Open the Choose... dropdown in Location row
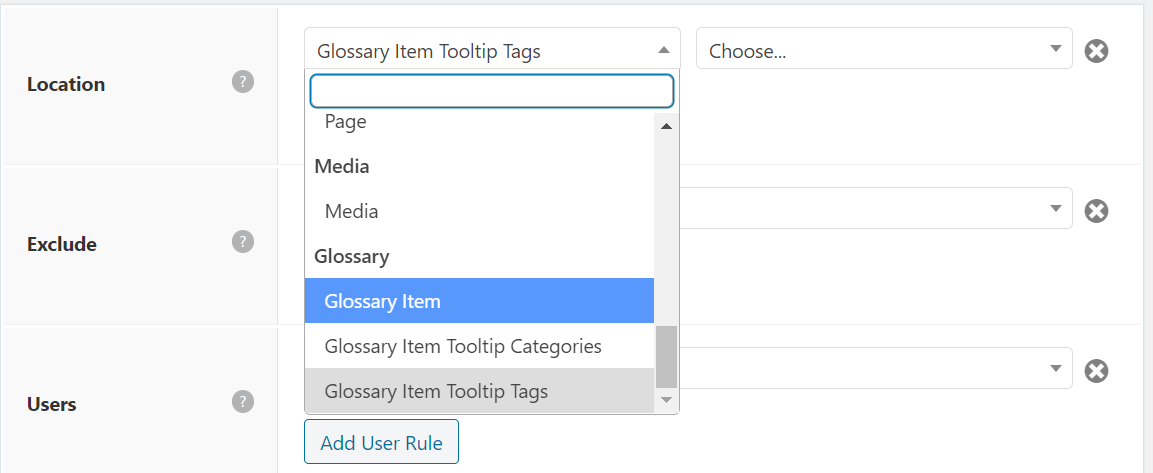Screen dimensions: 1153x473 (x=884, y=49)
